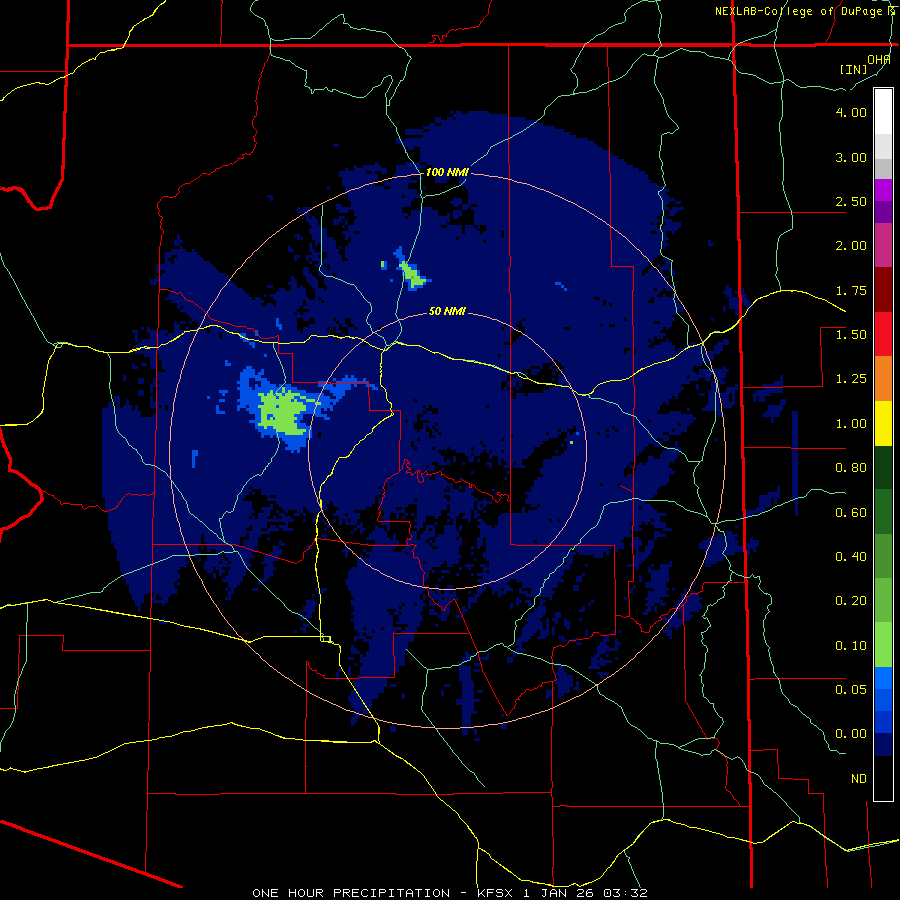Click the "1.50" legend value
This screenshot has height=900, width=900.
(x=851, y=335)
